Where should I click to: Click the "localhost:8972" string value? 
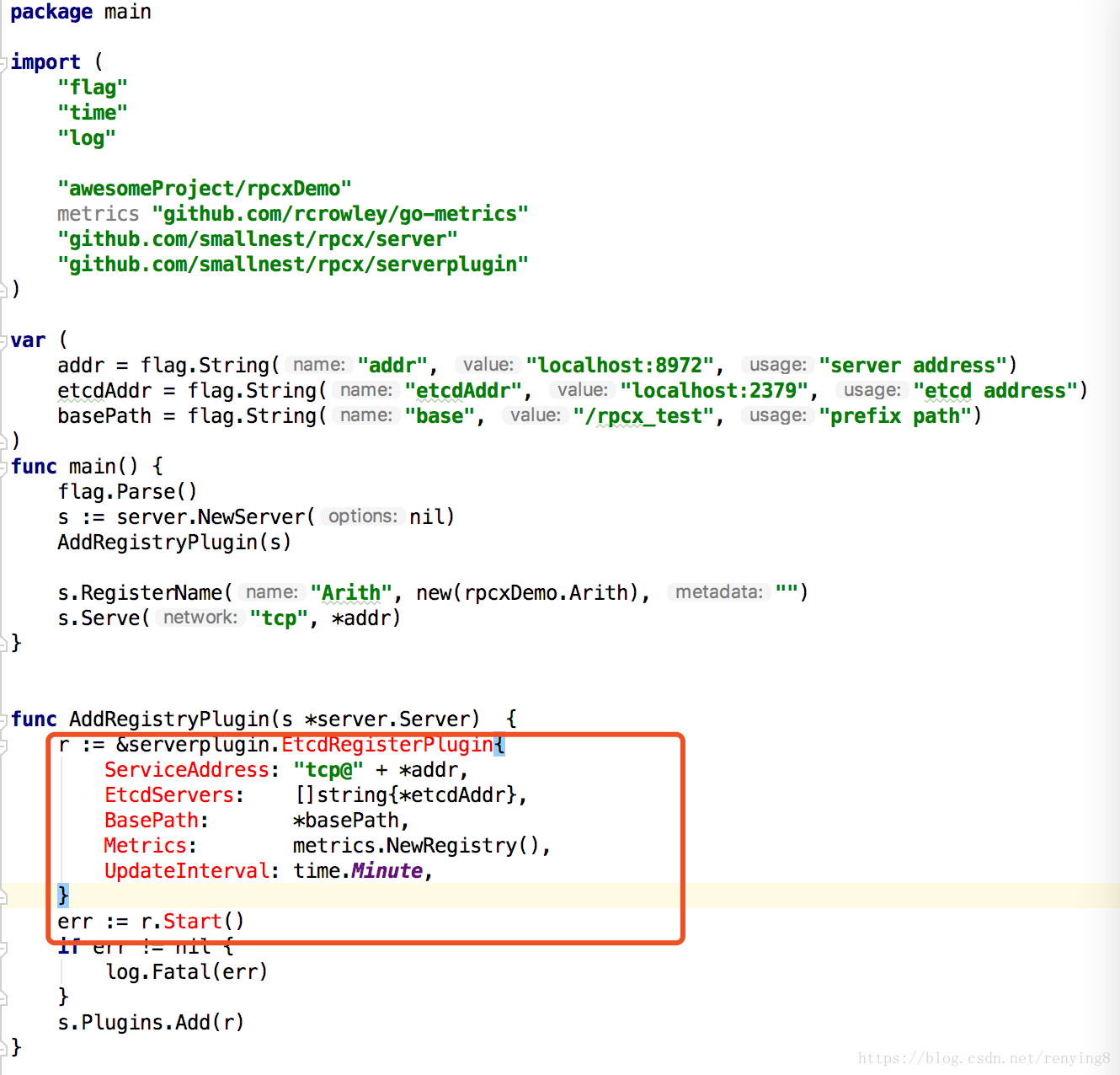620,366
